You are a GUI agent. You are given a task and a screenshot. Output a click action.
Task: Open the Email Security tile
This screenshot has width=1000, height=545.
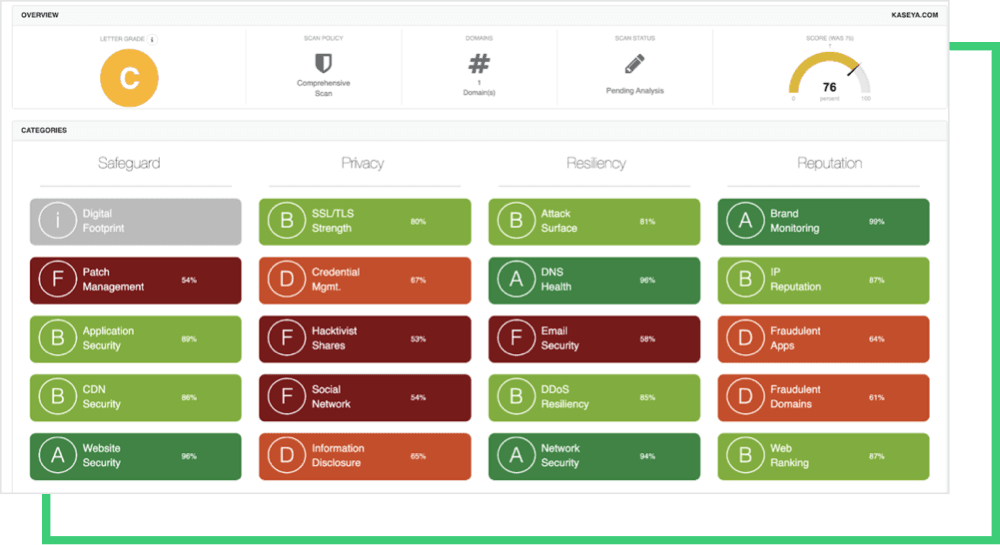pyautogui.click(x=594, y=338)
